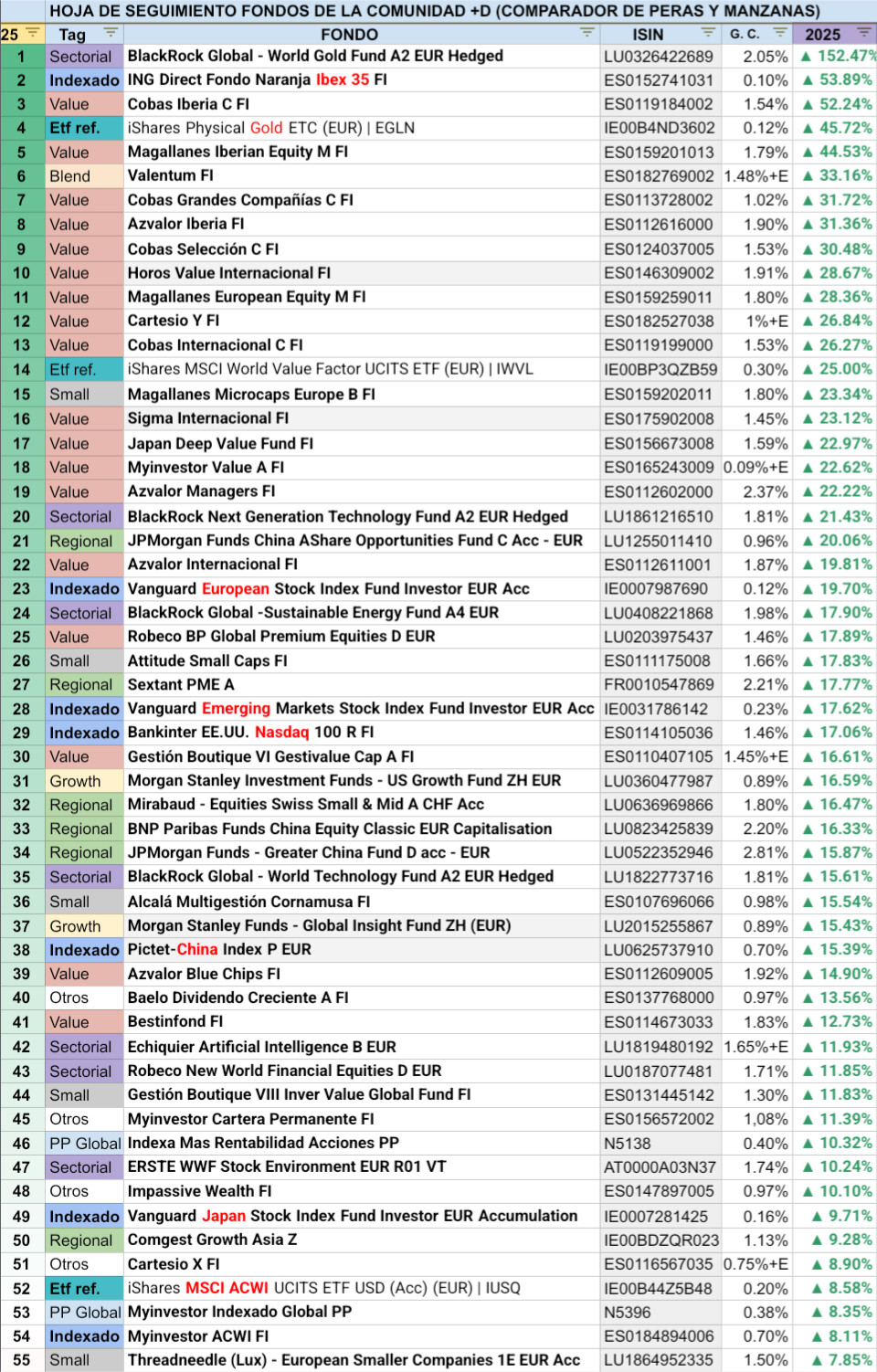Click the red Nasdaq text in Bankinter fund
This screenshot has height=1372, width=877.
click(281, 733)
